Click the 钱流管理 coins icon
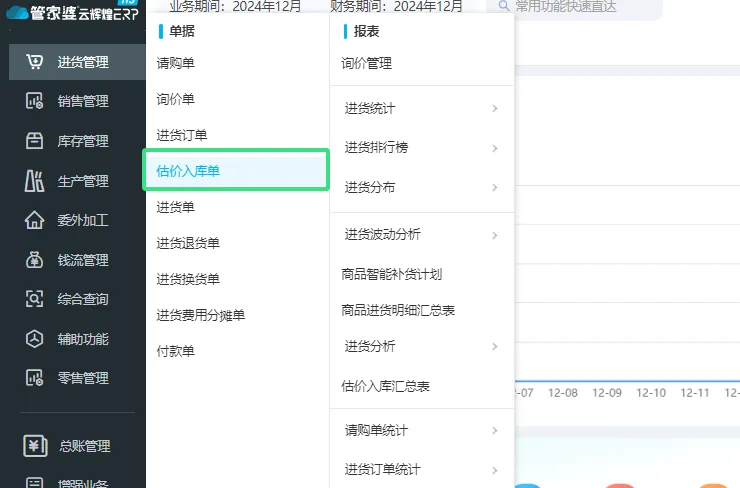 (35, 260)
